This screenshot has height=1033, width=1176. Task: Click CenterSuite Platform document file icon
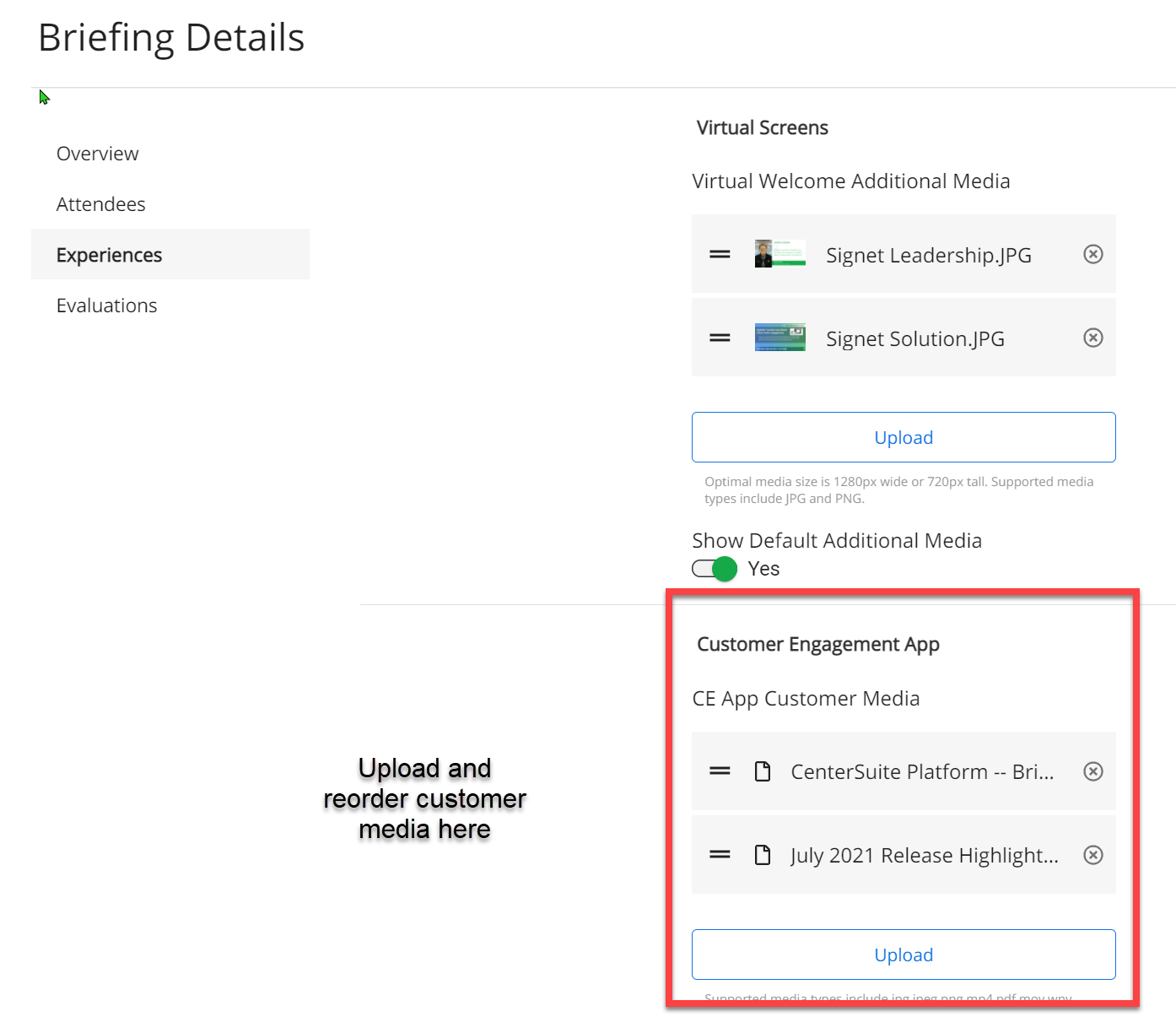tap(763, 771)
